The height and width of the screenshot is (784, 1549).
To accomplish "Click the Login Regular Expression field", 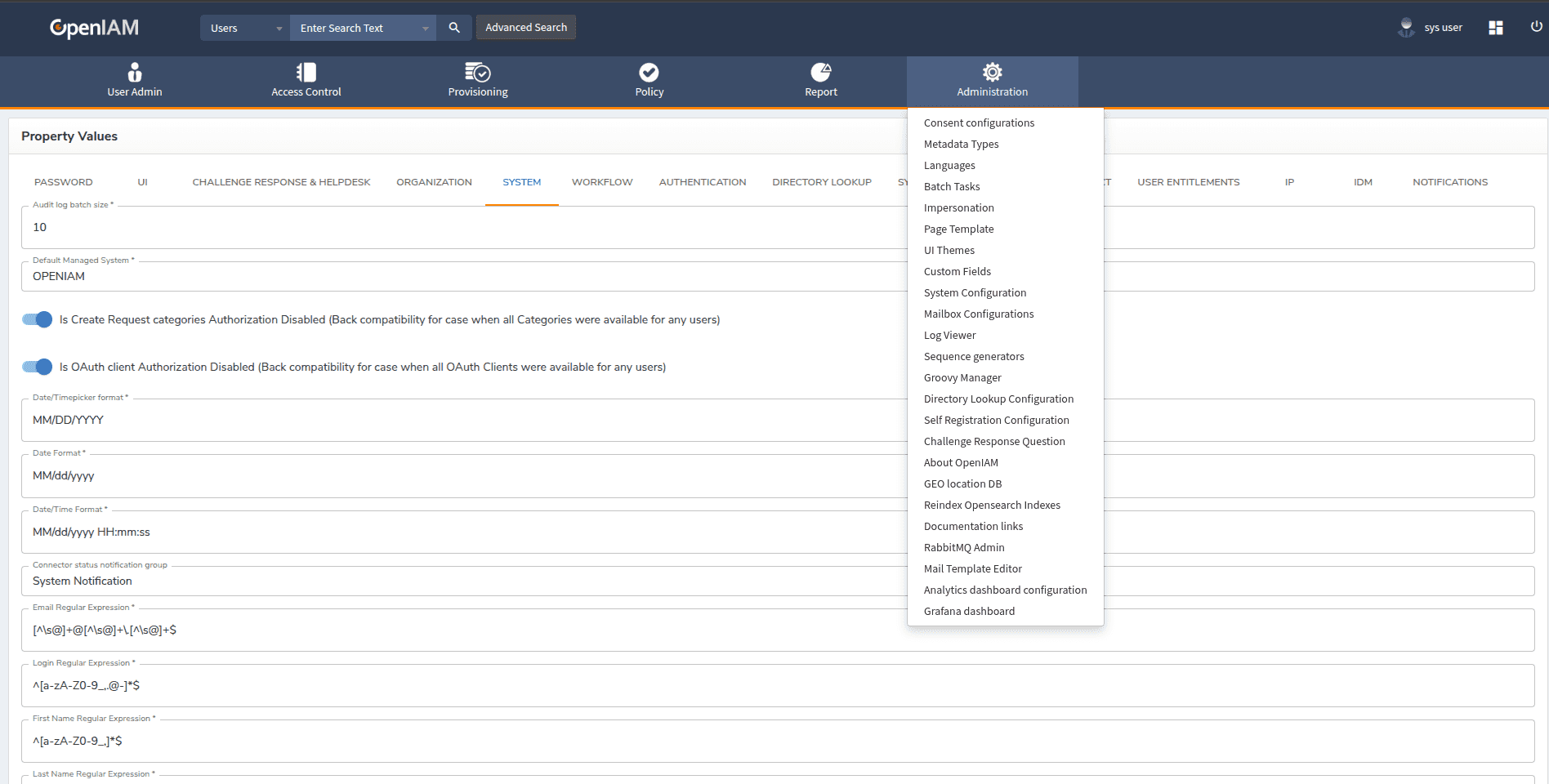I will (x=778, y=685).
